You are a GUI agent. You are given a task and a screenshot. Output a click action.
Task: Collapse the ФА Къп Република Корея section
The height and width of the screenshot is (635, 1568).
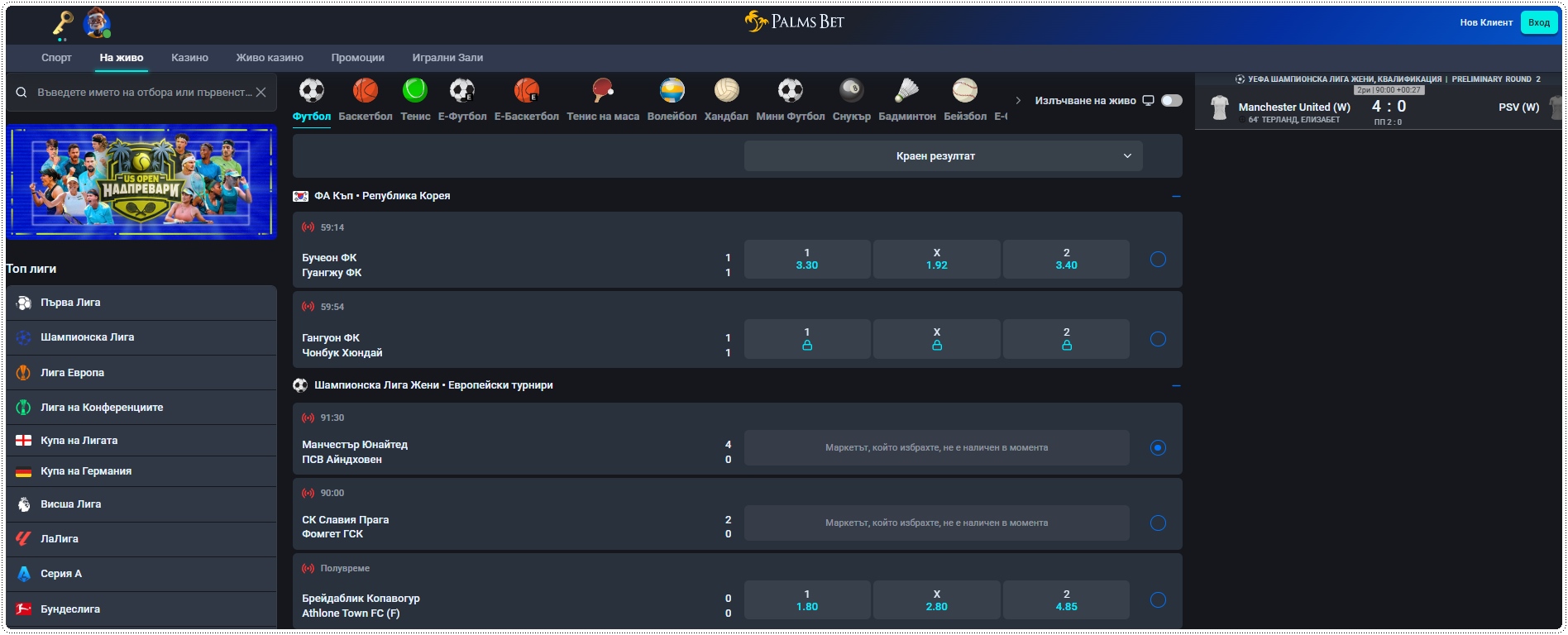pos(1176,197)
